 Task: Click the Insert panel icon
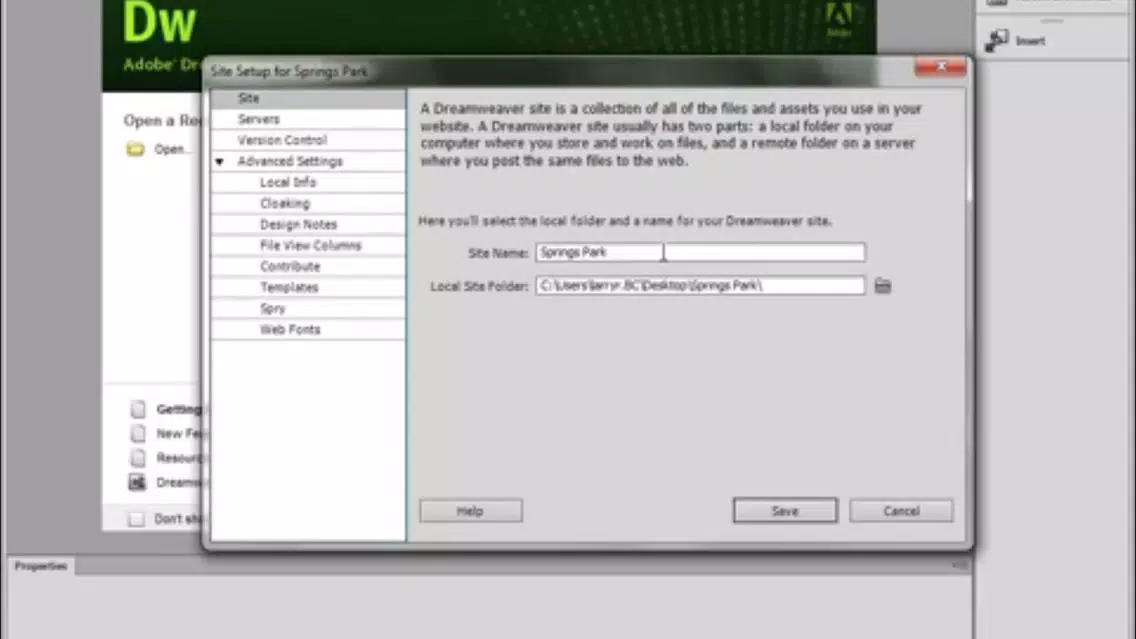pyautogui.click(x=997, y=41)
